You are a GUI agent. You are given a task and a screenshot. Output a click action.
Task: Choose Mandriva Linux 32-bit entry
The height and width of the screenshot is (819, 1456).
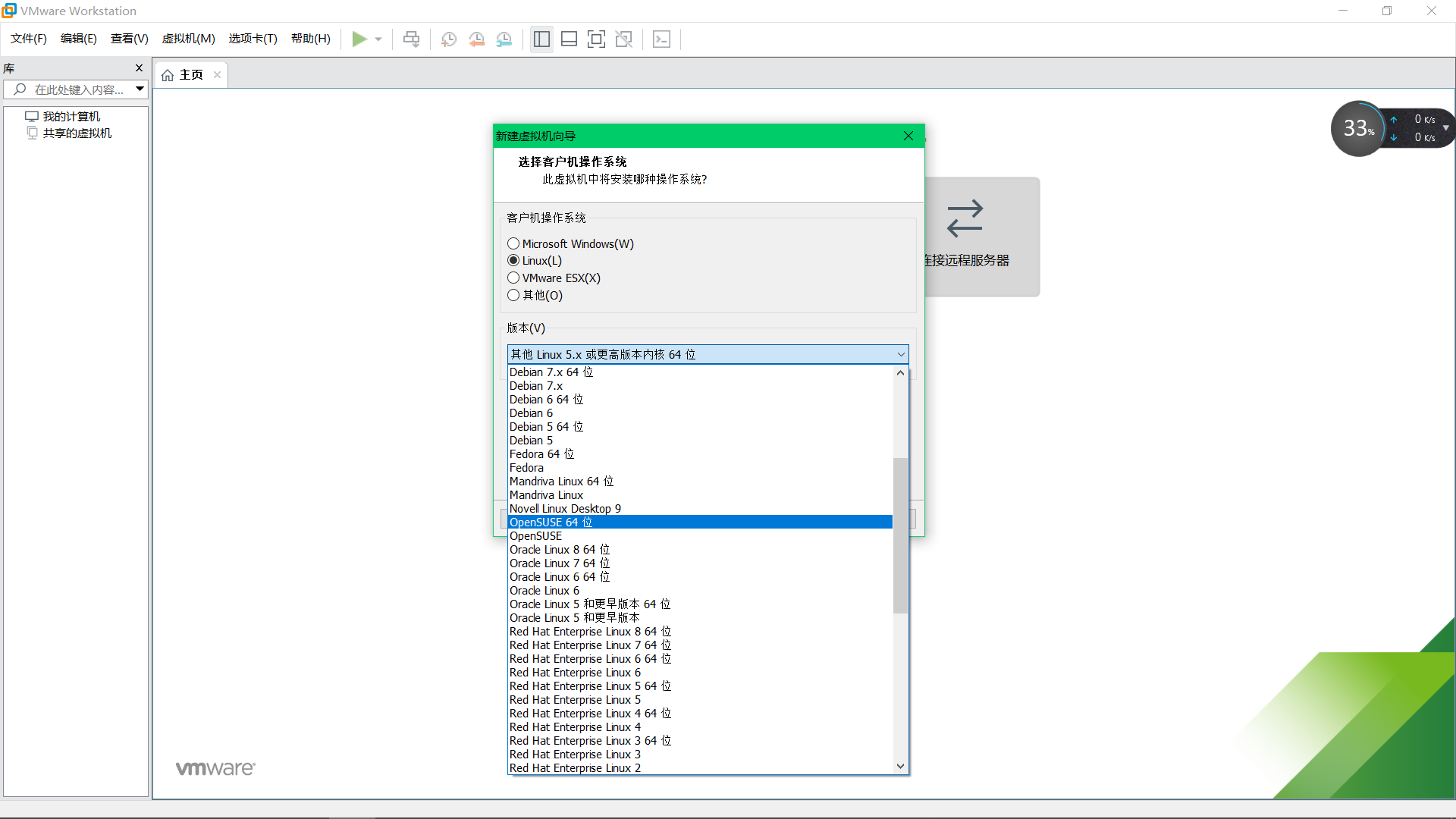point(701,495)
